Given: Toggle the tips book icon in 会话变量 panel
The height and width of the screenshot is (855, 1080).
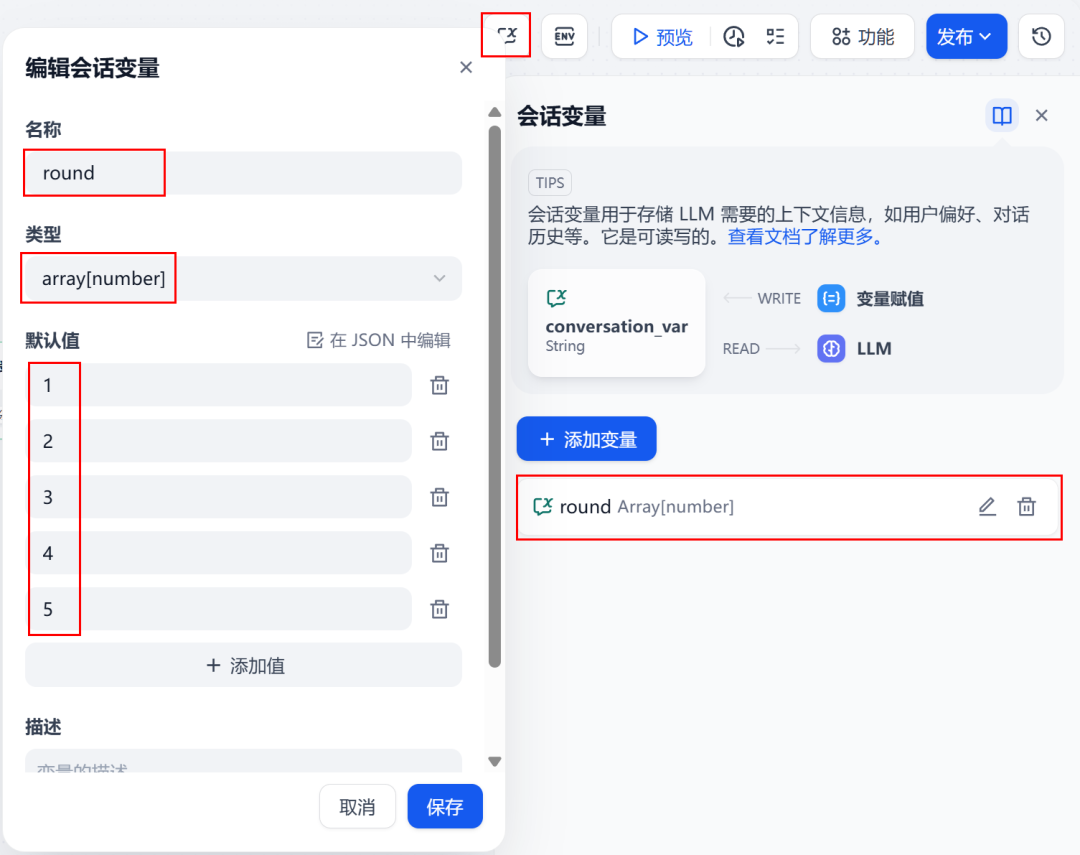Looking at the screenshot, I should [x=1002, y=115].
